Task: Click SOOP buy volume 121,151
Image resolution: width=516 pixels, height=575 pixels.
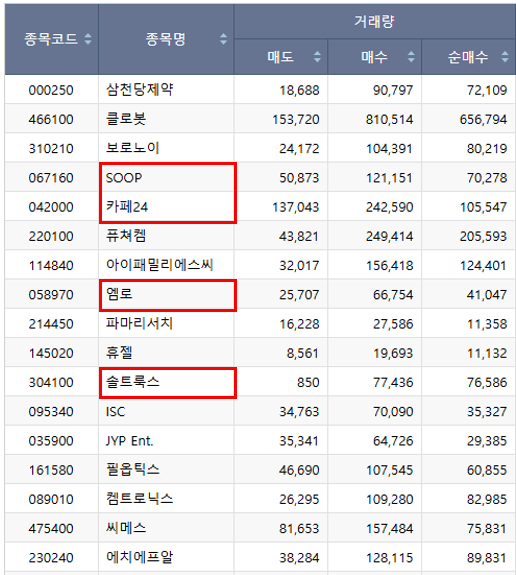Action: point(389,178)
